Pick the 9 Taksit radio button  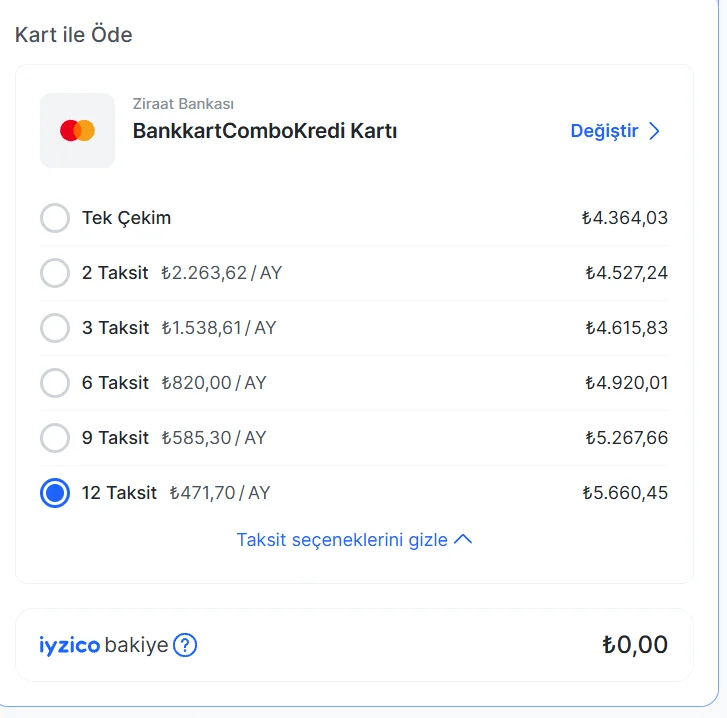tap(55, 438)
